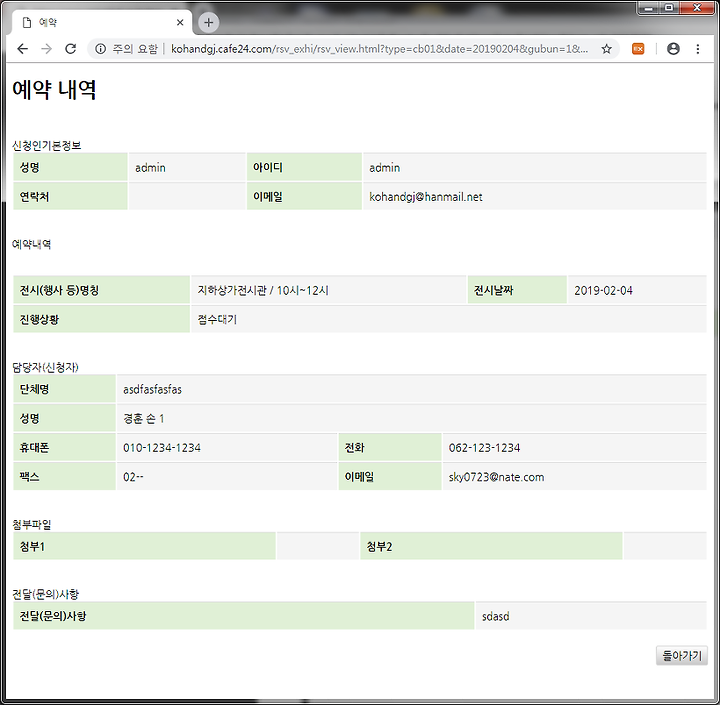Screen dimensions: 720x705
Task: Minimize the browser window
Action: tap(649, 8)
